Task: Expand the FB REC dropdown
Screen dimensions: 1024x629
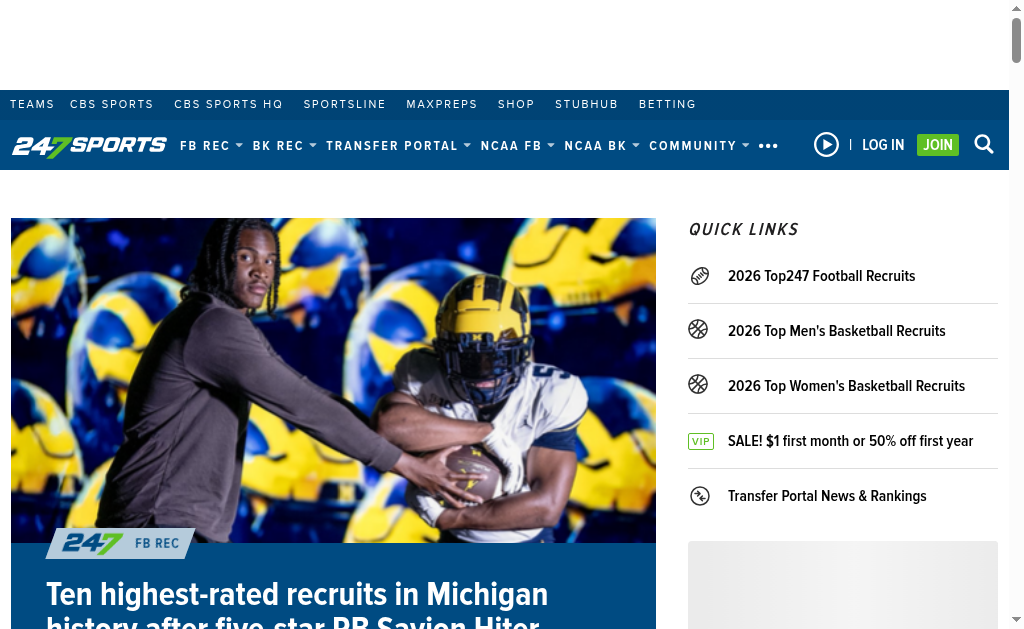Action: pos(212,146)
